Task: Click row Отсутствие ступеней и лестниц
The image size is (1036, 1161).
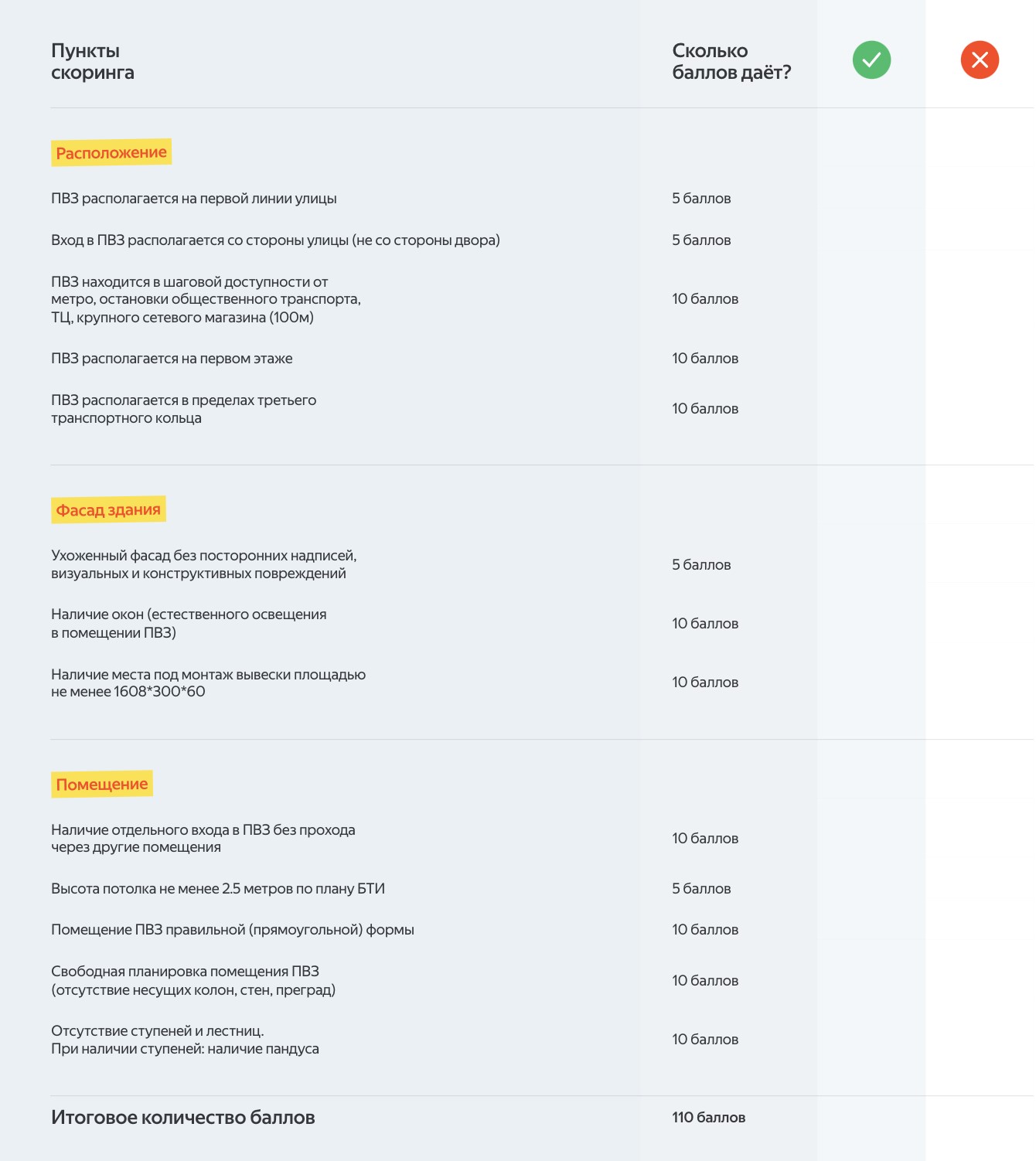Action: (x=185, y=1040)
